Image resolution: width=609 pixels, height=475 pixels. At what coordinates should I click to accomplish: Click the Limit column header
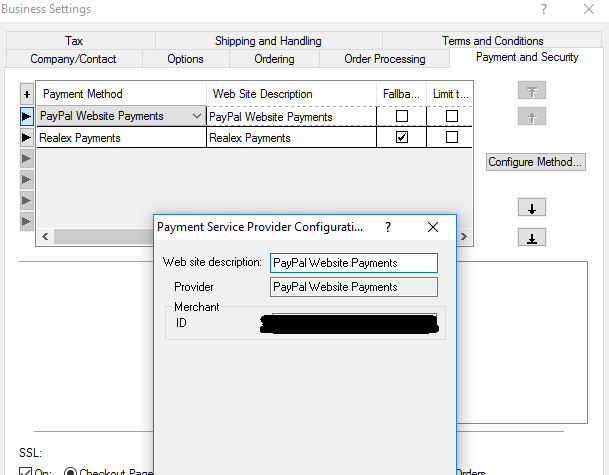[449, 94]
